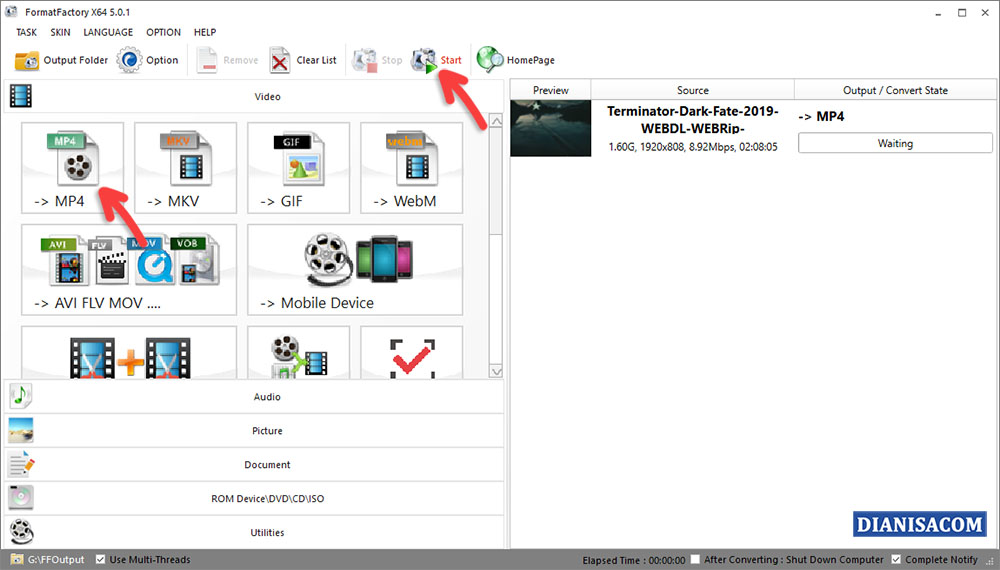Viewport: 1000px width, 570px height.
Task: Enable After Converting Shut Down Computer
Action: tap(695, 560)
